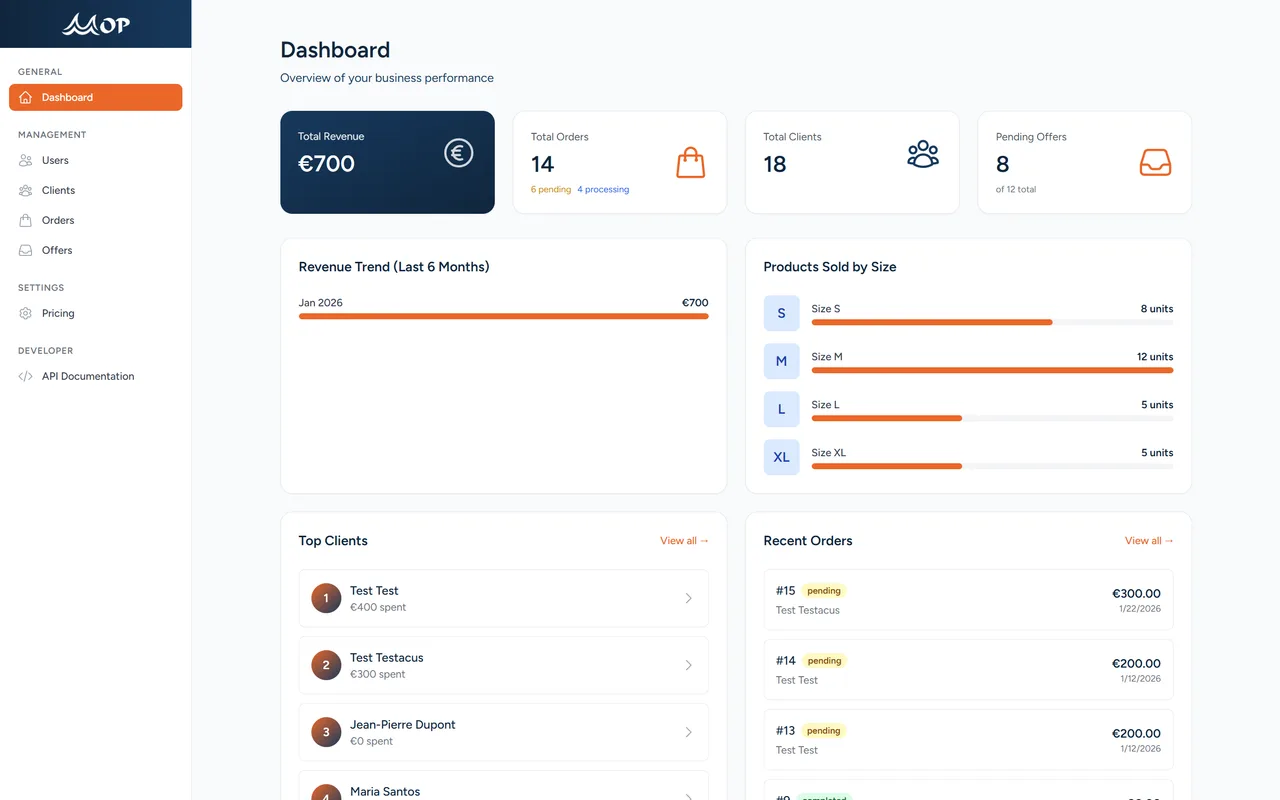Open the Total Revenue card
1280x800 pixels.
387,162
